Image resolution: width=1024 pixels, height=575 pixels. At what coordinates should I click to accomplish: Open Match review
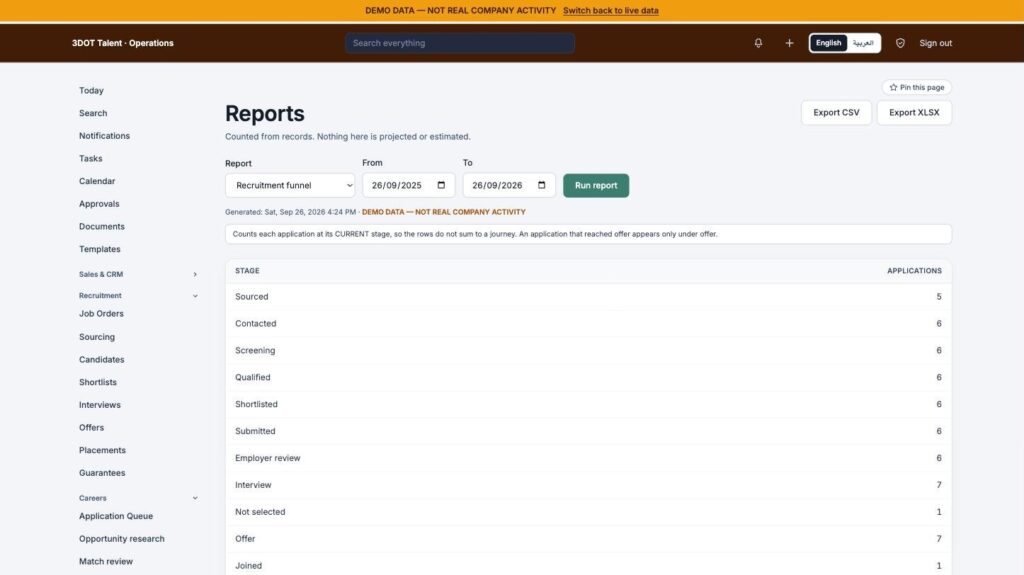click(x=106, y=561)
